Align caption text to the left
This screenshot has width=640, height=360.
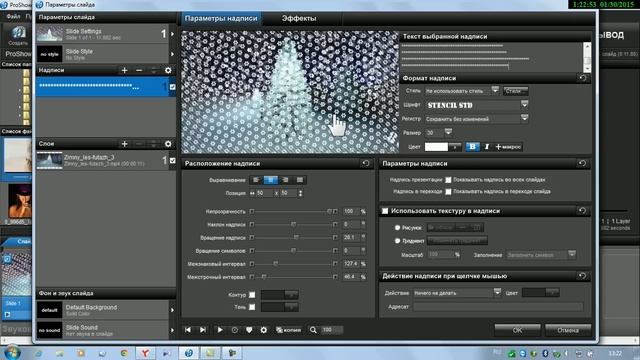[x=256, y=180]
